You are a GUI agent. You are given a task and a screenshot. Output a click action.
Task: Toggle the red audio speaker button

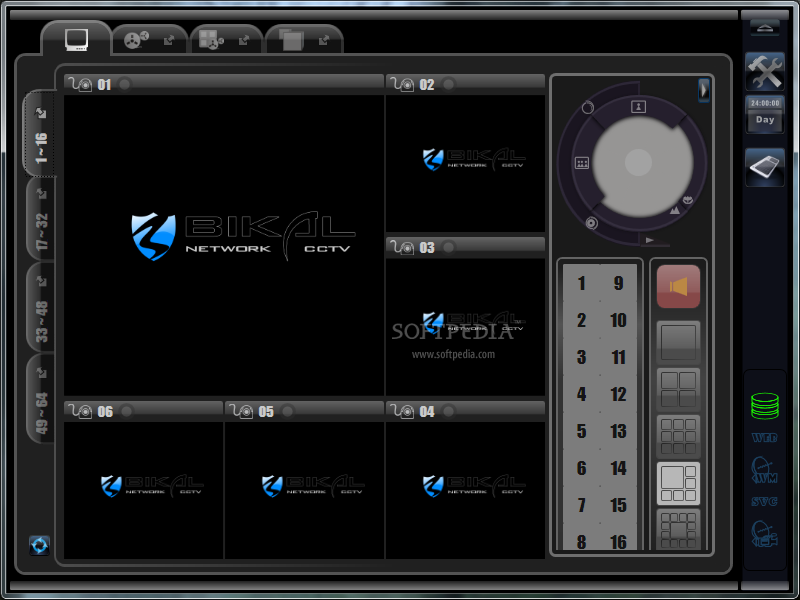click(x=678, y=286)
